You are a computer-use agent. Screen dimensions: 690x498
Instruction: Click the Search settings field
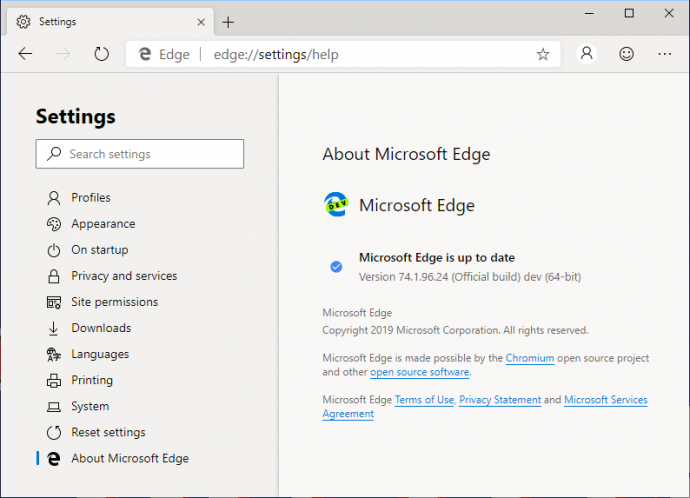pyautogui.click(x=140, y=154)
